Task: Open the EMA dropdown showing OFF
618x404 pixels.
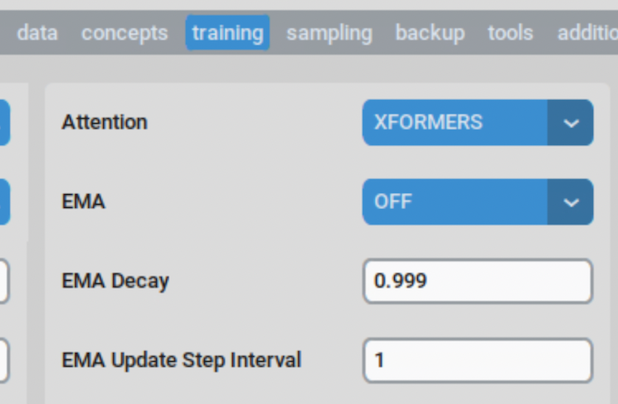Action: (x=455, y=202)
